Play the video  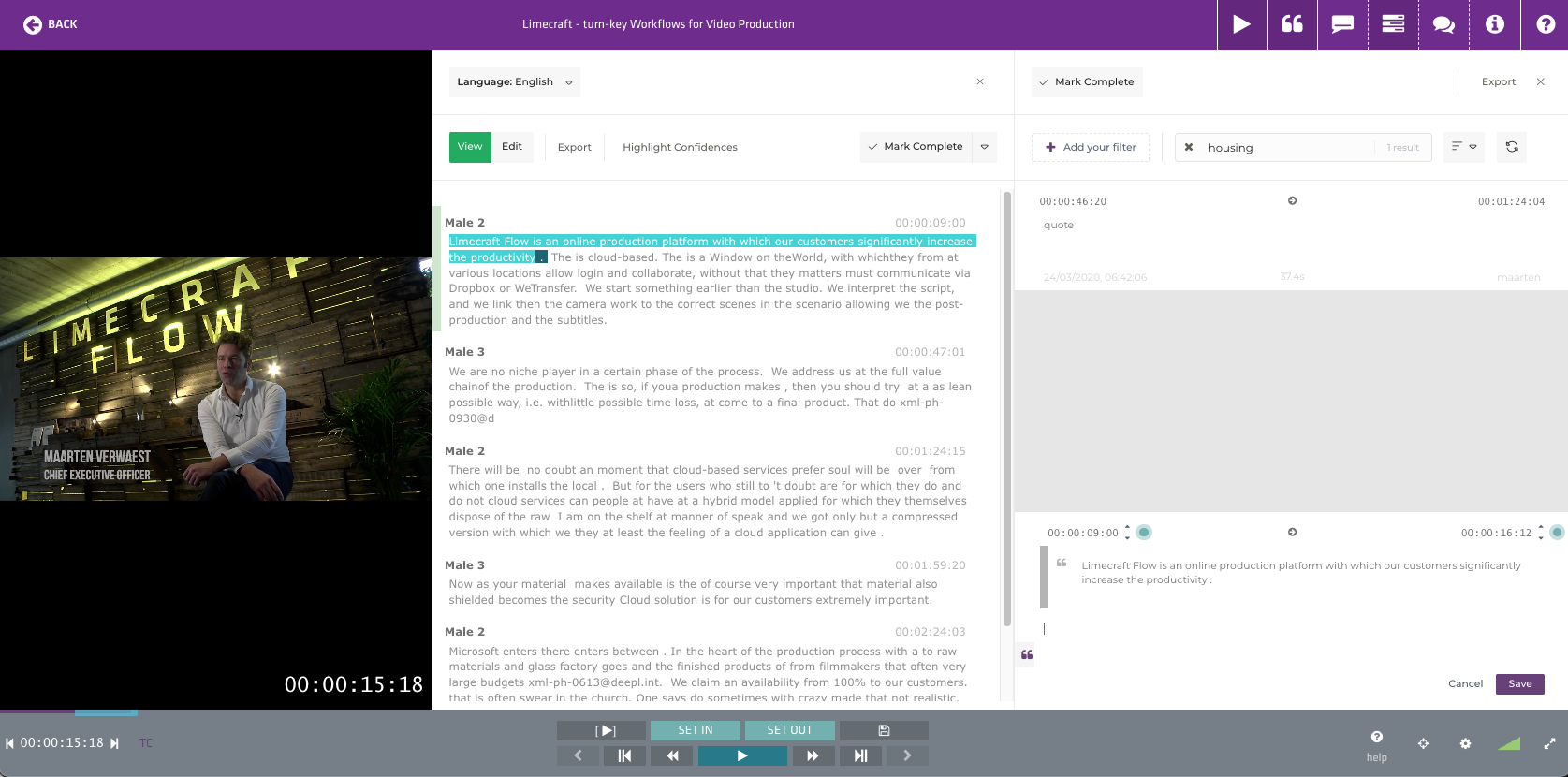point(742,755)
